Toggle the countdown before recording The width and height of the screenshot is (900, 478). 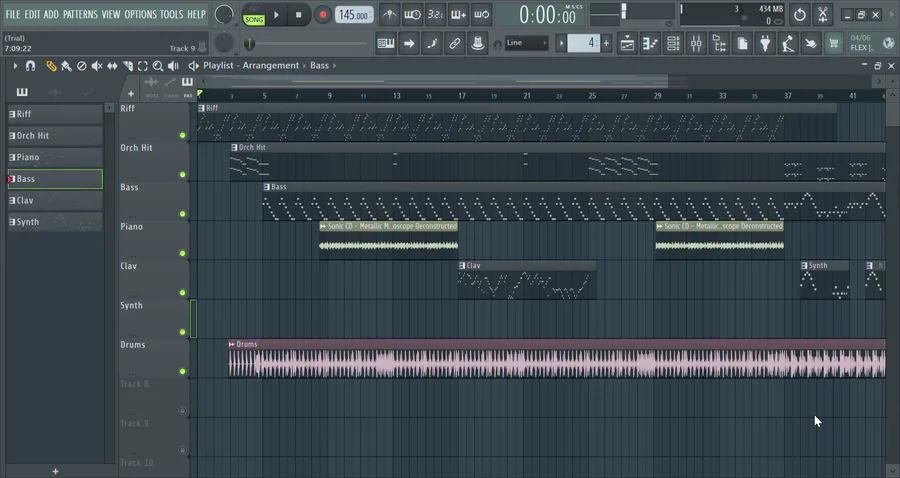click(435, 15)
